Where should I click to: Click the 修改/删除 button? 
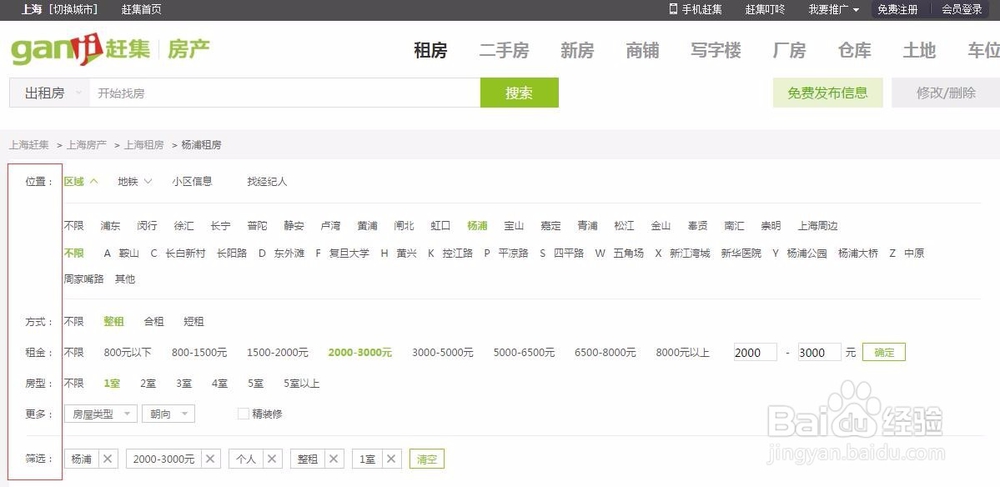(946, 93)
